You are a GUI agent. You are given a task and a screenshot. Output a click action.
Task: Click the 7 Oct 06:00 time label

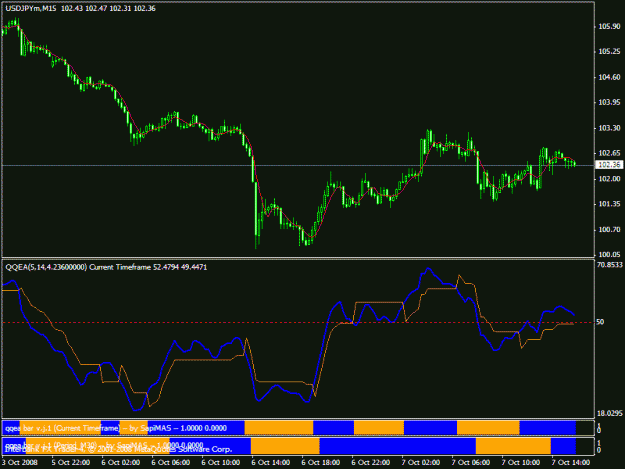click(x=471, y=463)
